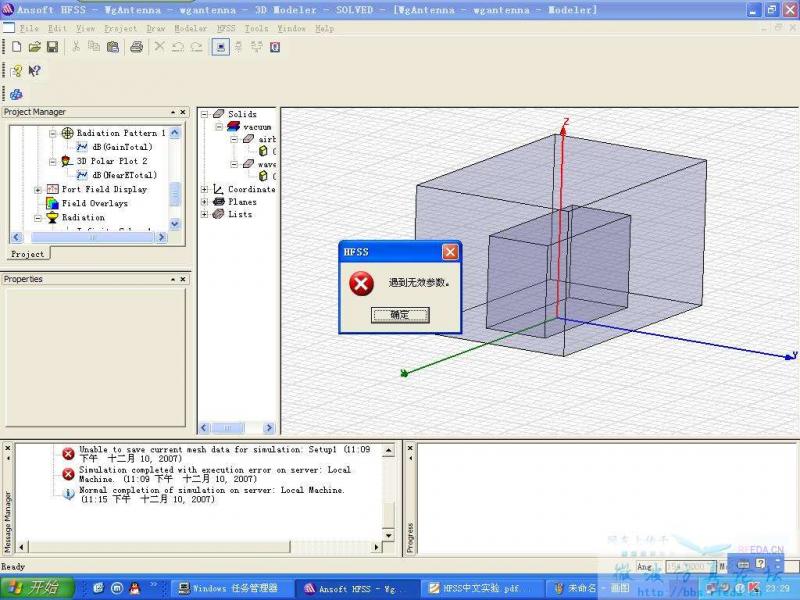Open the File menu
Viewport: 800px width, 600px height.
[29, 29]
